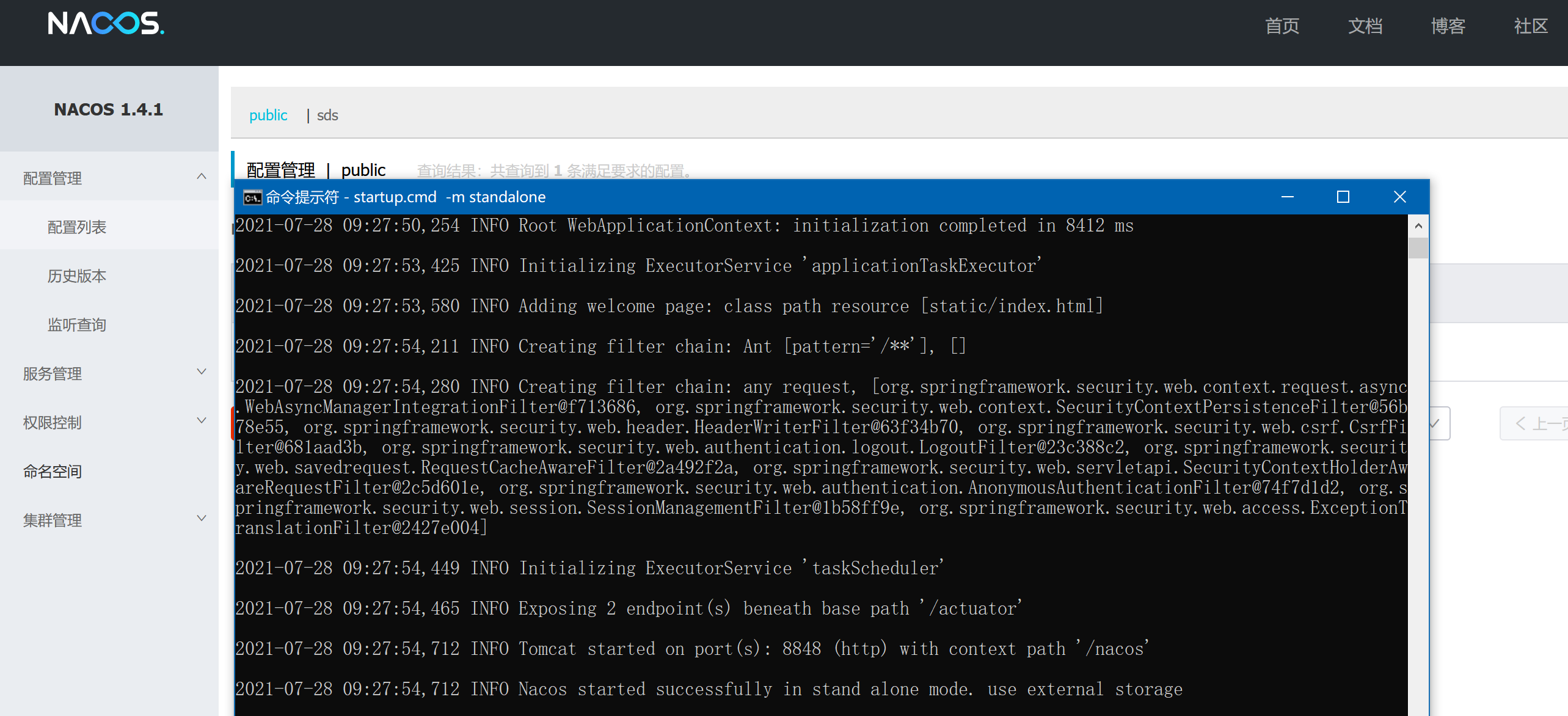The image size is (1568, 716).
Task: Select the public namespace tab
Action: pos(268,115)
